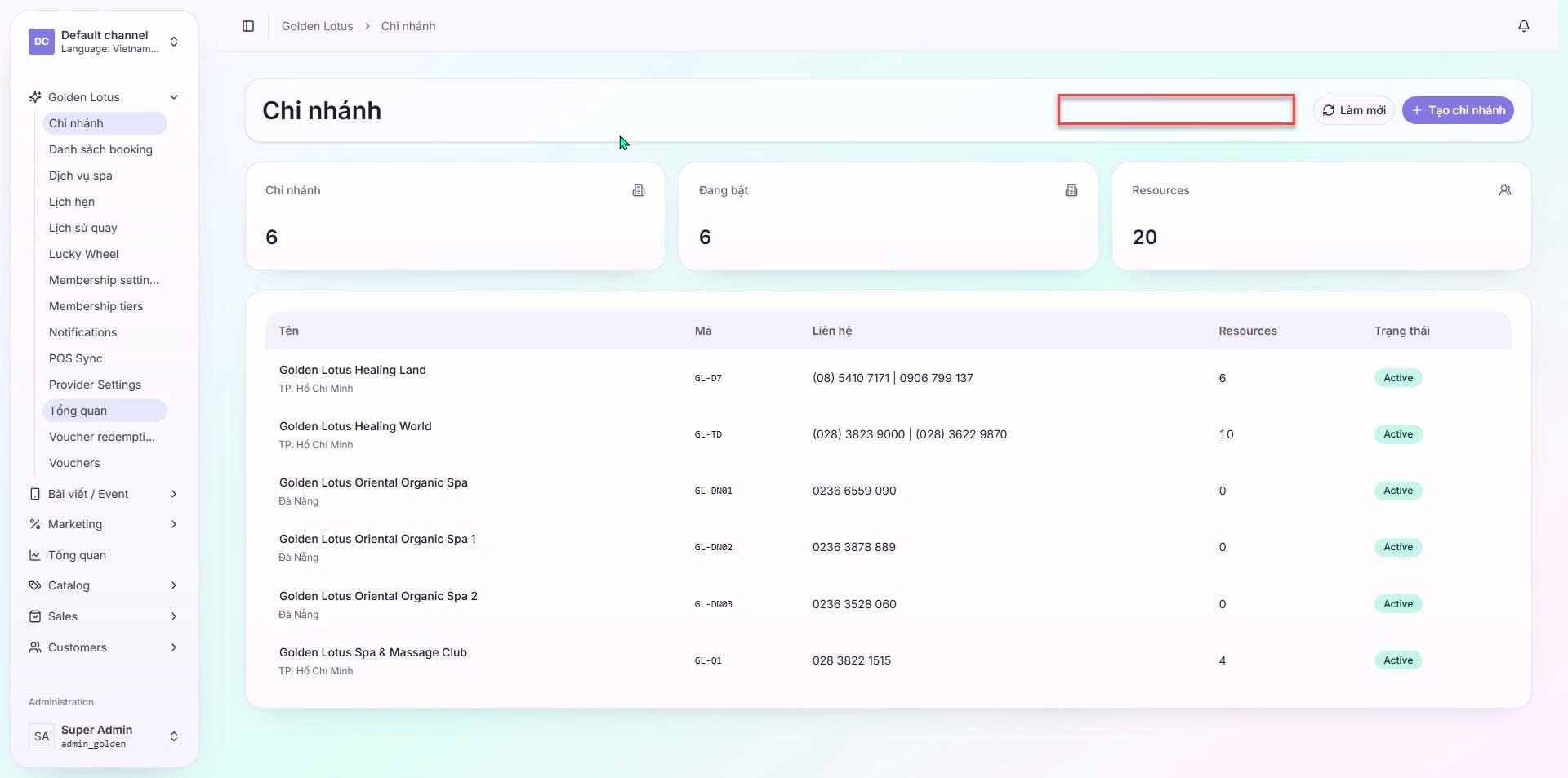Expand the Marketing section chevron
Image resolution: width=1568 pixels, height=778 pixels.
pyautogui.click(x=174, y=524)
